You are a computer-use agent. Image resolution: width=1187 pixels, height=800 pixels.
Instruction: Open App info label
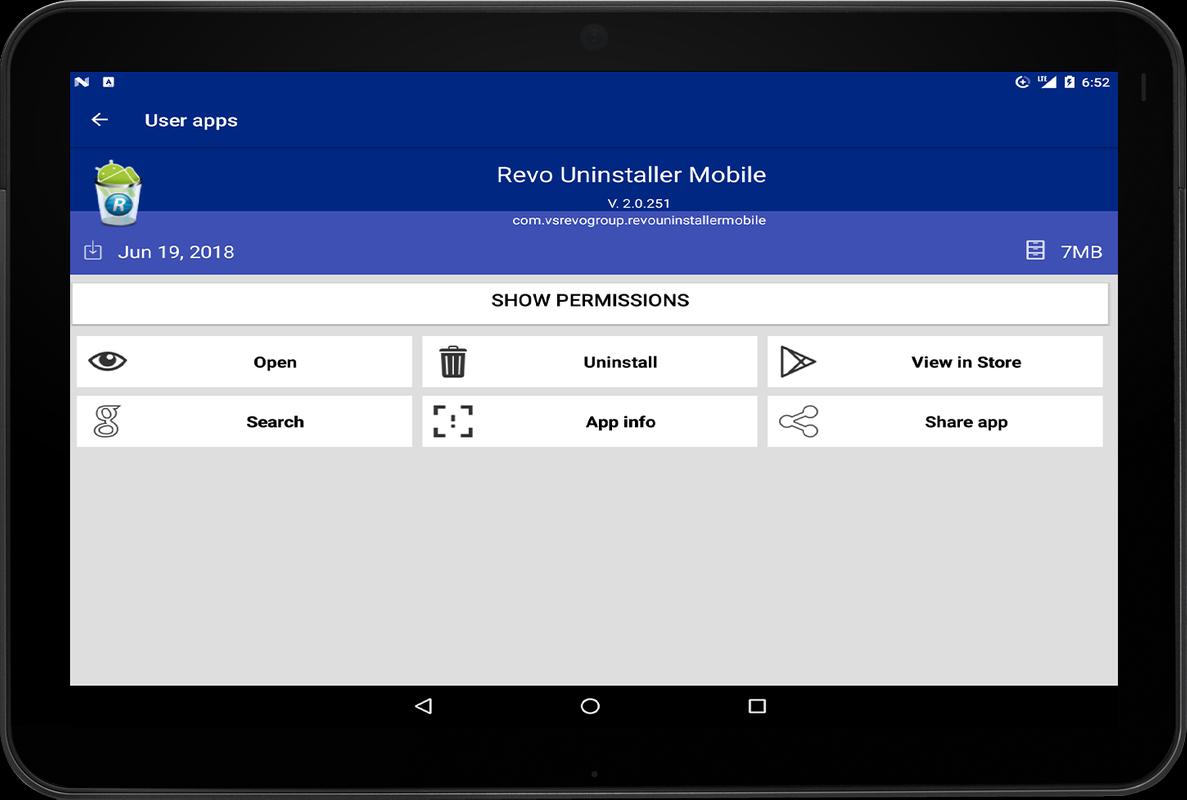click(620, 422)
